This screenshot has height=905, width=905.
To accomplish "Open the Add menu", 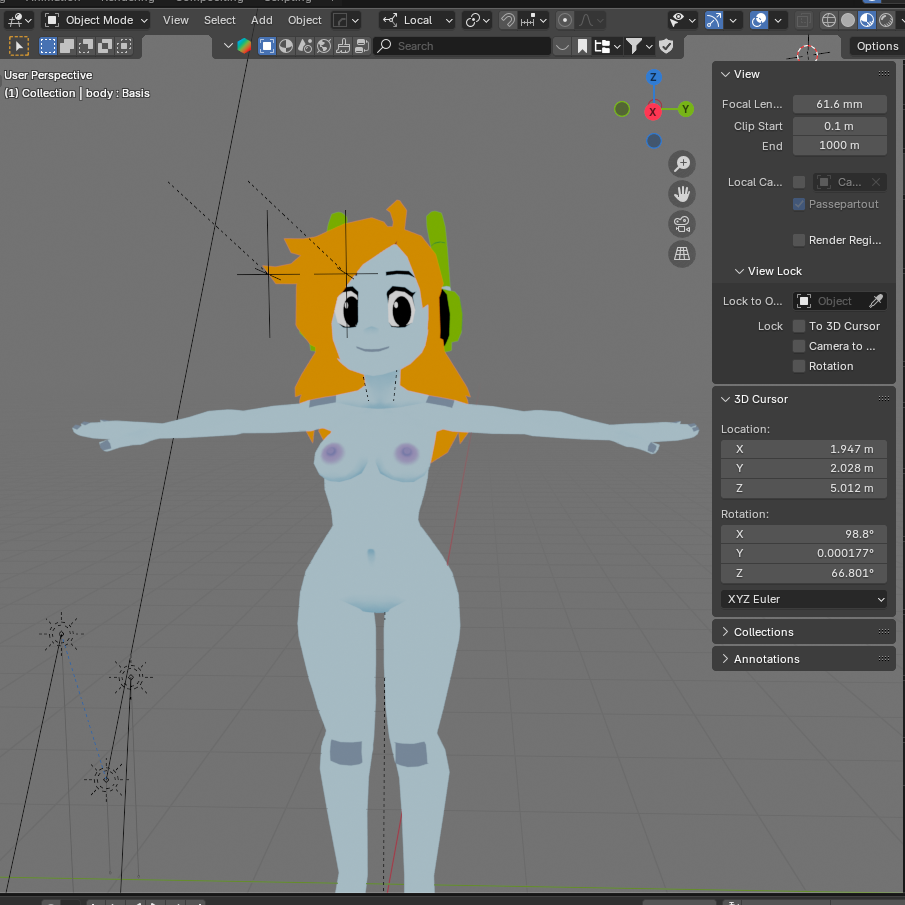I will [261, 20].
